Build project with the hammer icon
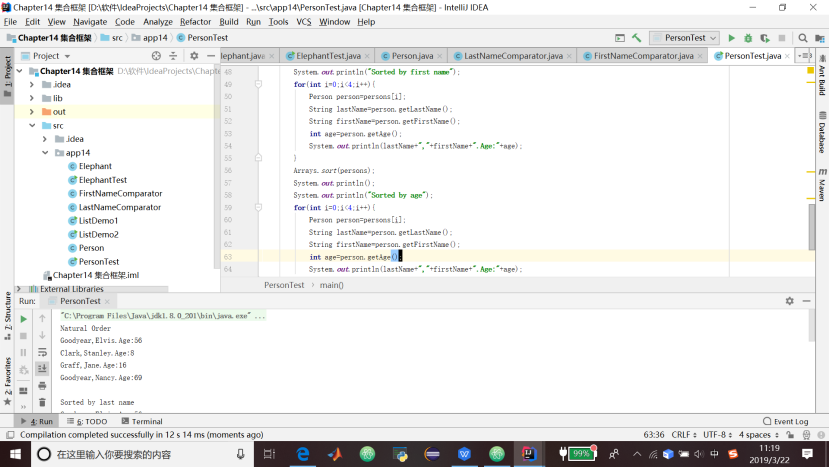This screenshot has width=830, height=467. point(636,38)
